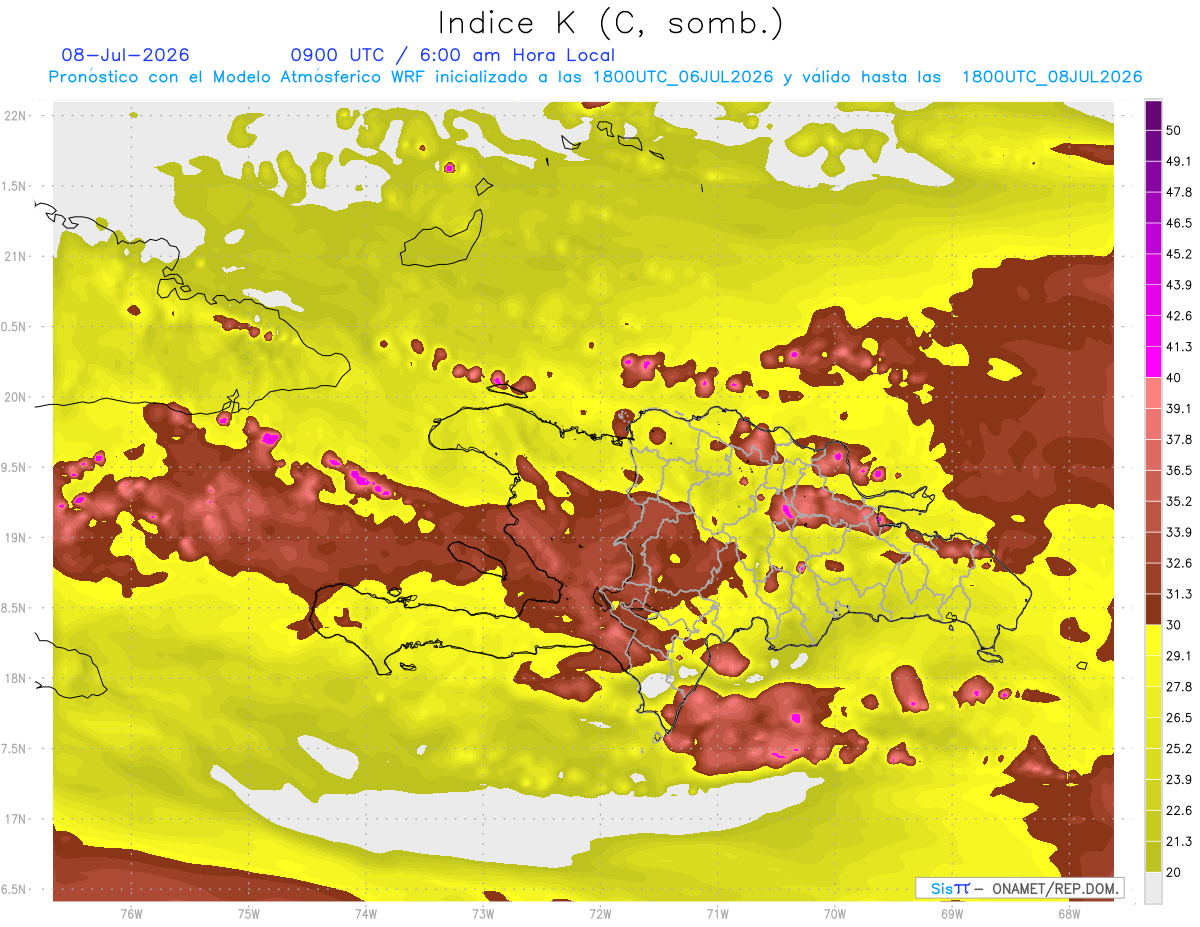This screenshot has height=927, width=1200.
Task: Click the colorbar value '27.8'
Action: point(1179,686)
